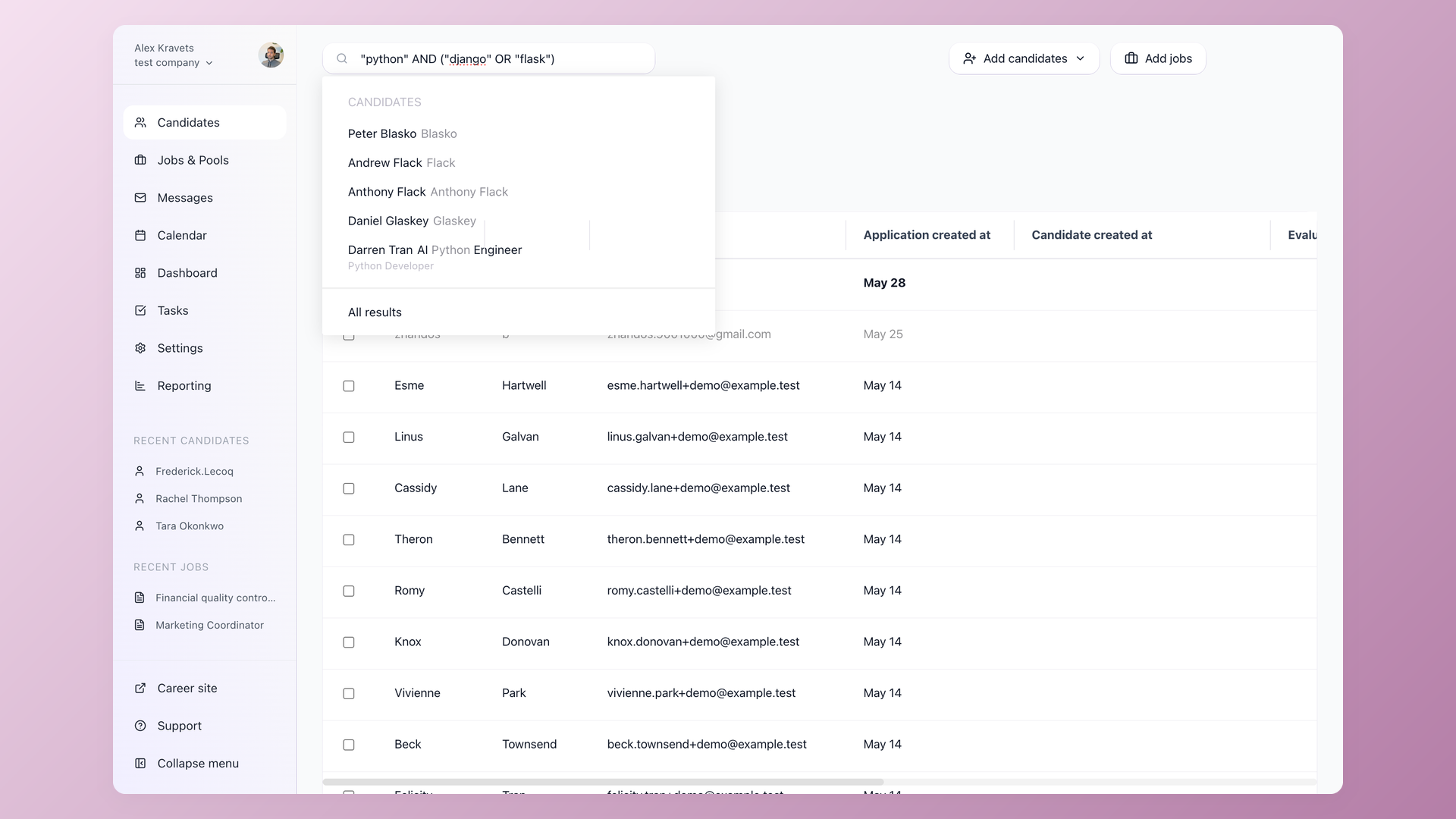This screenshot has height=819, width=1456.
Task: Click the search magnifier icon
Action: 342,58
